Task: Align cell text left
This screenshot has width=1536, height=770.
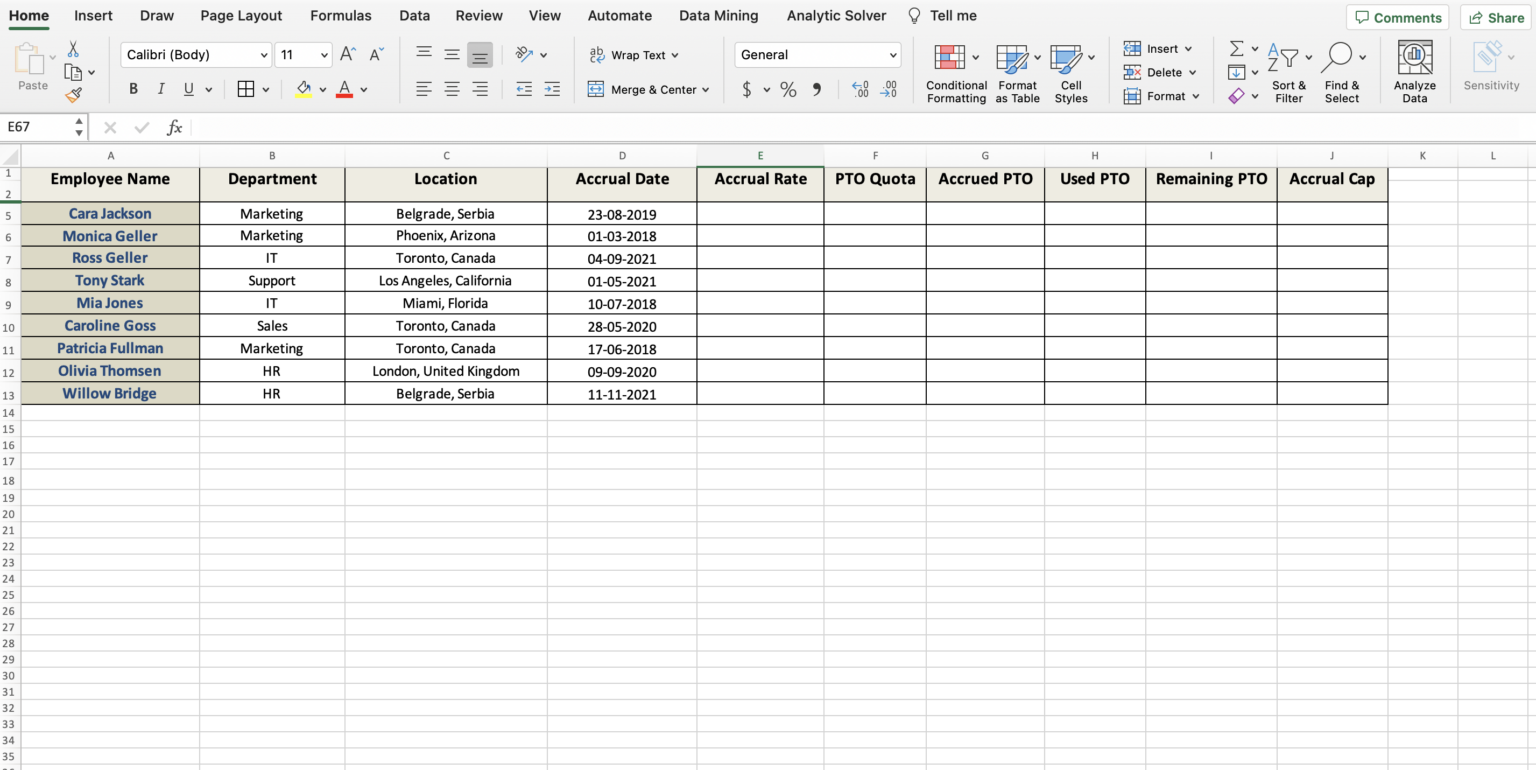Action: pos(424,89)
